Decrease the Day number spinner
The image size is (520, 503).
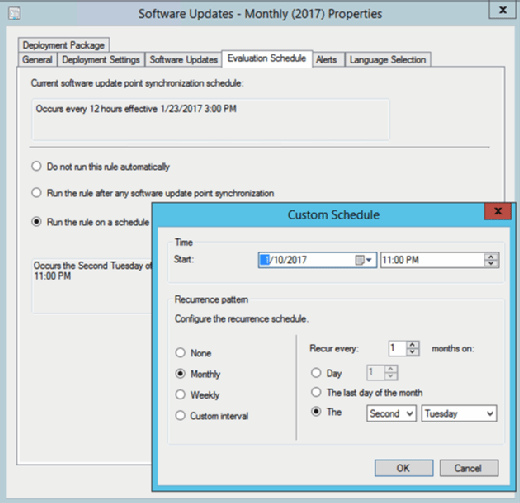[x=391, y=376]
